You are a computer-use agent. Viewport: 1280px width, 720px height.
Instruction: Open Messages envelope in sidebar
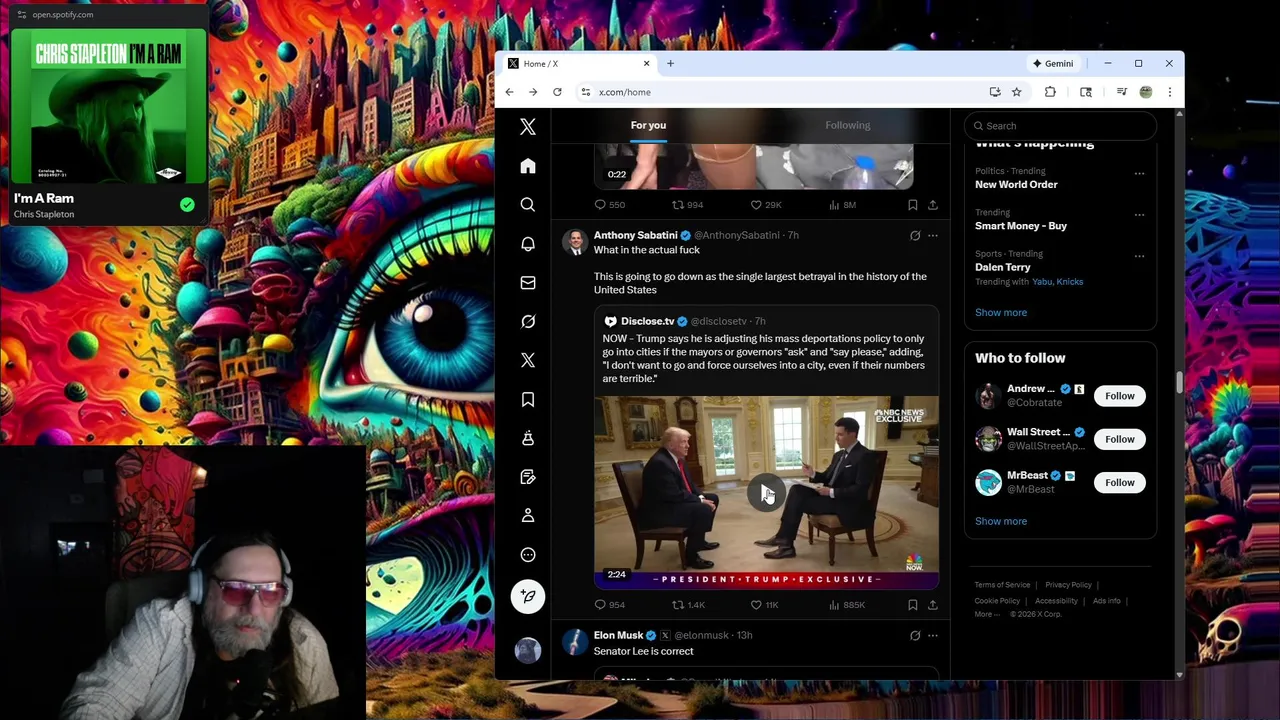click(x=528, y=283)
